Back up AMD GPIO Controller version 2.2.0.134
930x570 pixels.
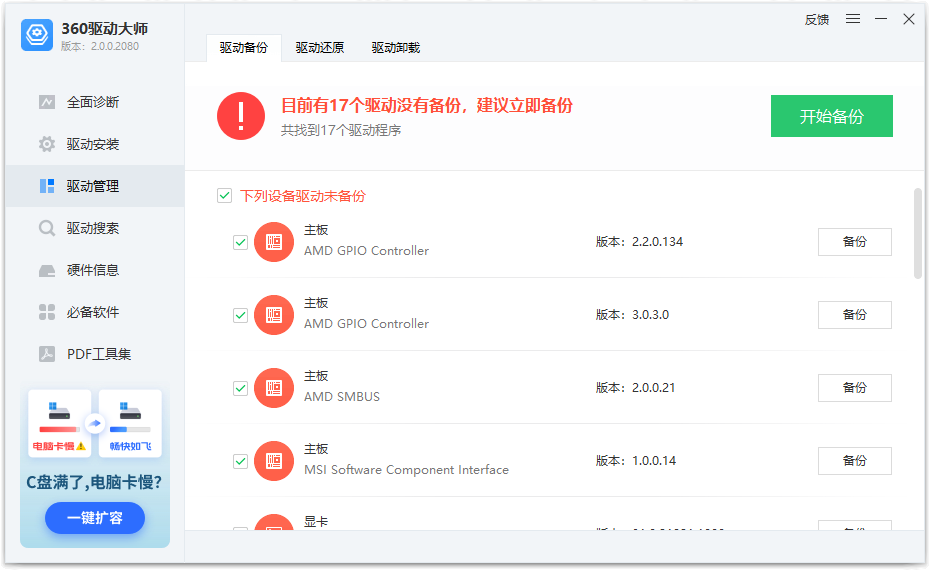(x=855, y=242)
